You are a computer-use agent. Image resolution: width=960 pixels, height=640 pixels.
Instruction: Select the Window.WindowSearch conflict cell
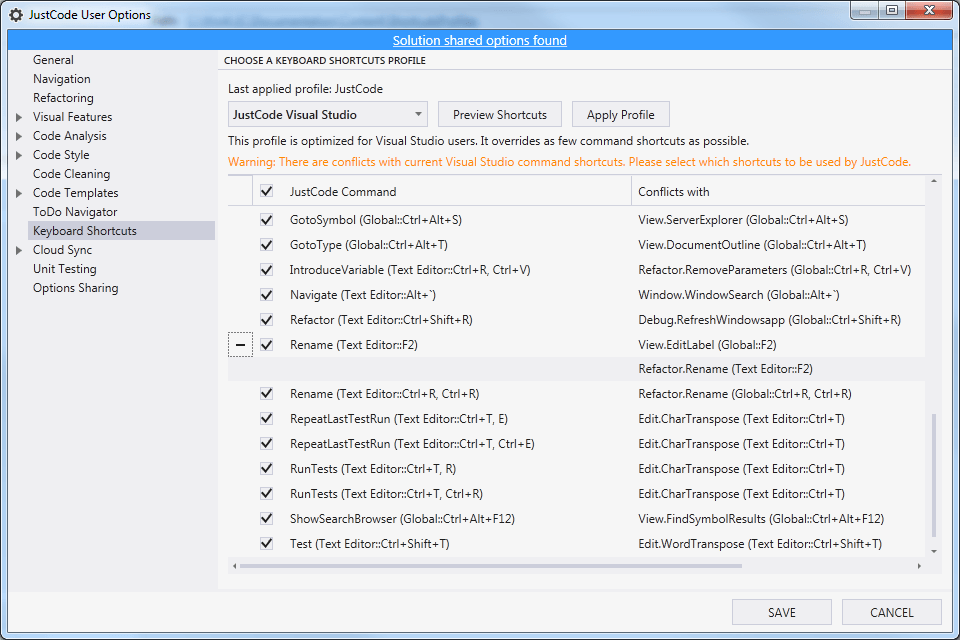(x=738, y=295)
